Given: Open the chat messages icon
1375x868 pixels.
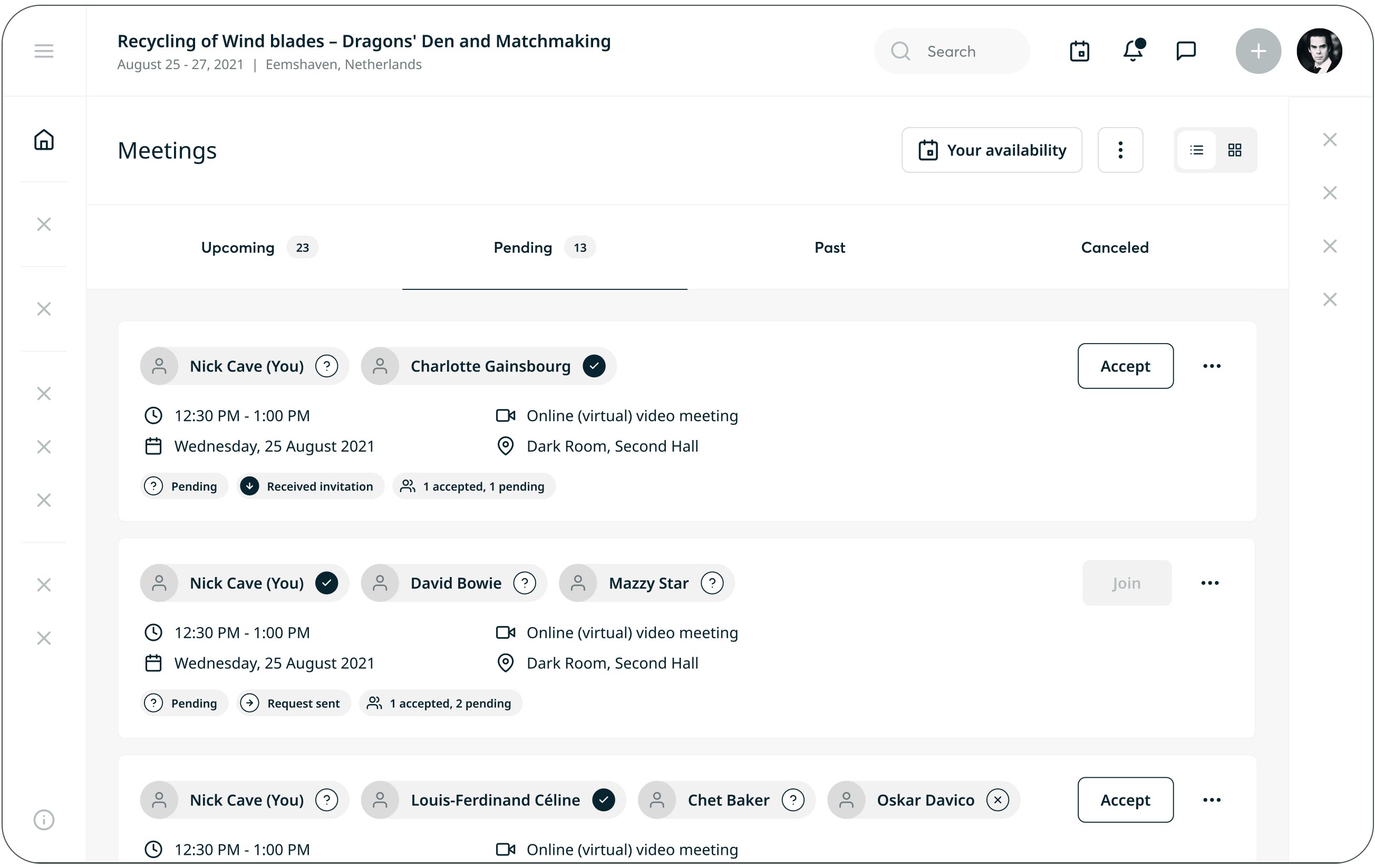Looking at the screenshot, I should pyautogui.click(x=1186, y=51).
